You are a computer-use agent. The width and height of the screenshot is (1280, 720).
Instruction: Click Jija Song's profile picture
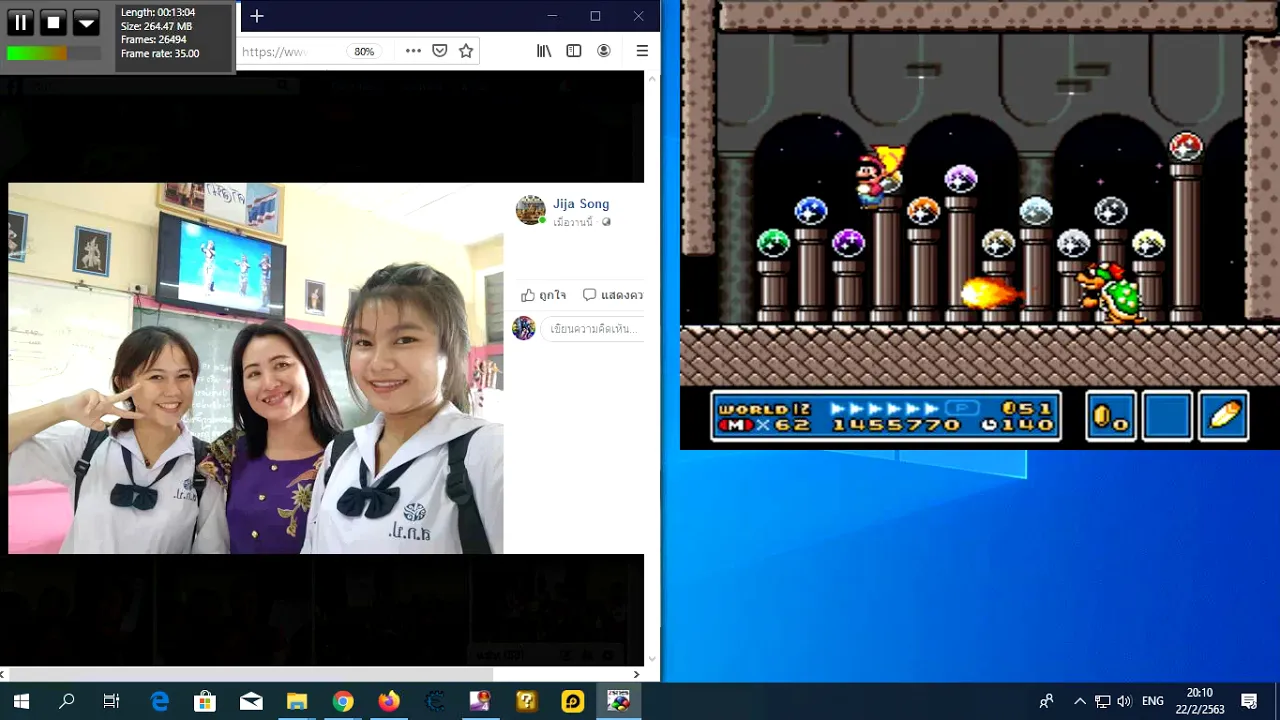click(530, 210)
